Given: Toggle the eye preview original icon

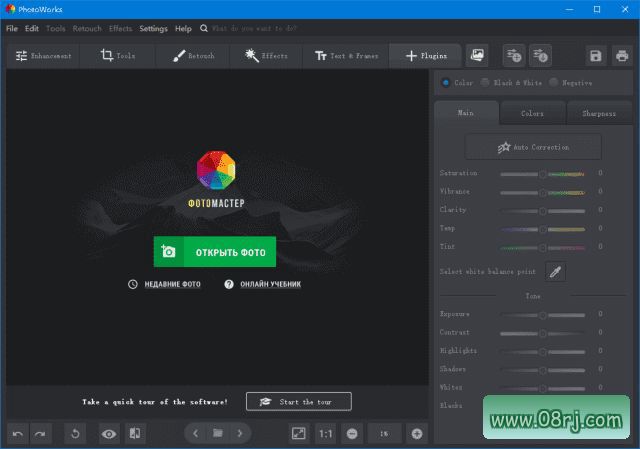Looking at the screenshot, I should coord(108,433).
